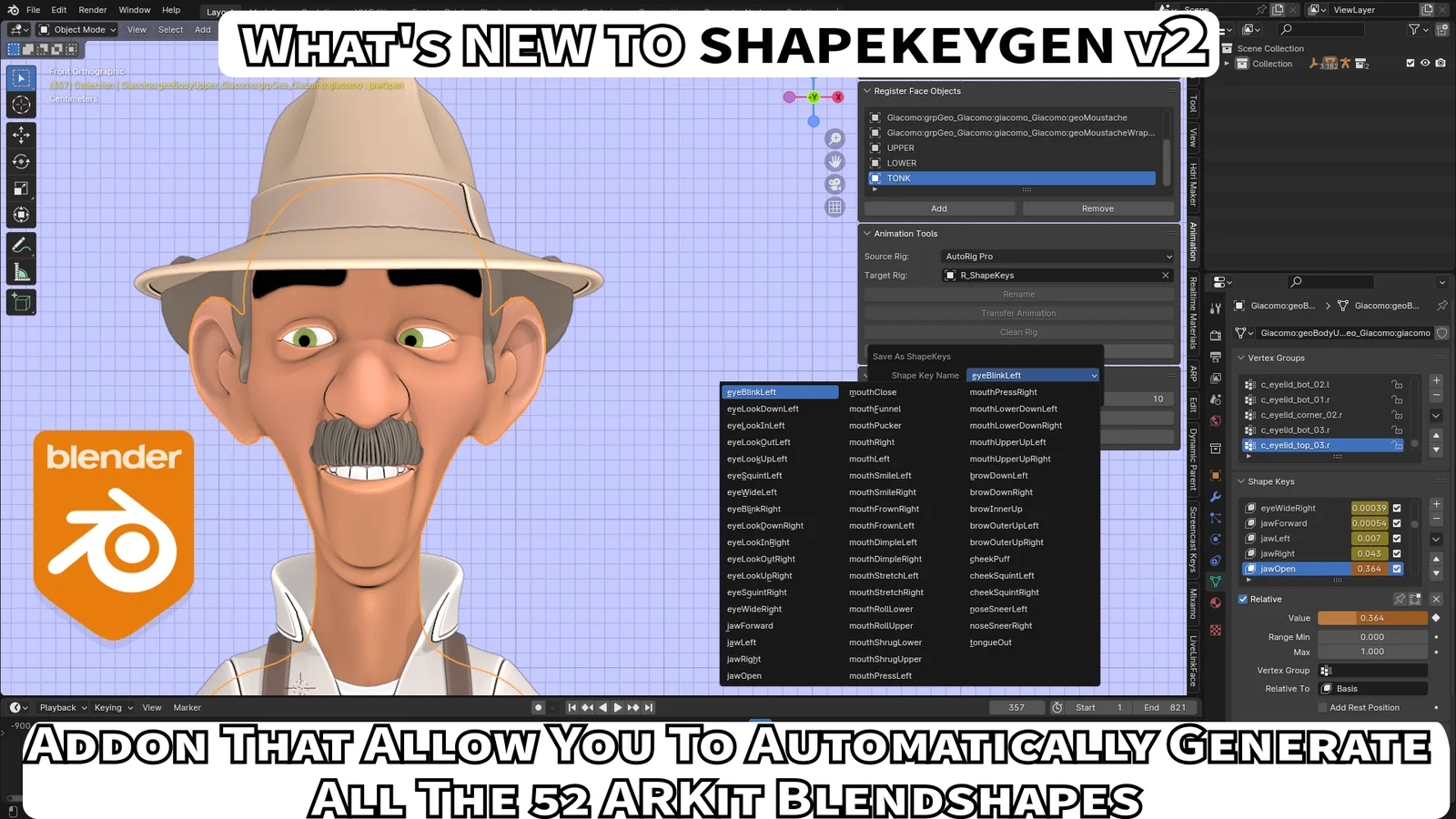Open the File menu
This screenshot has width=1456, height=819.
point(33,10)
